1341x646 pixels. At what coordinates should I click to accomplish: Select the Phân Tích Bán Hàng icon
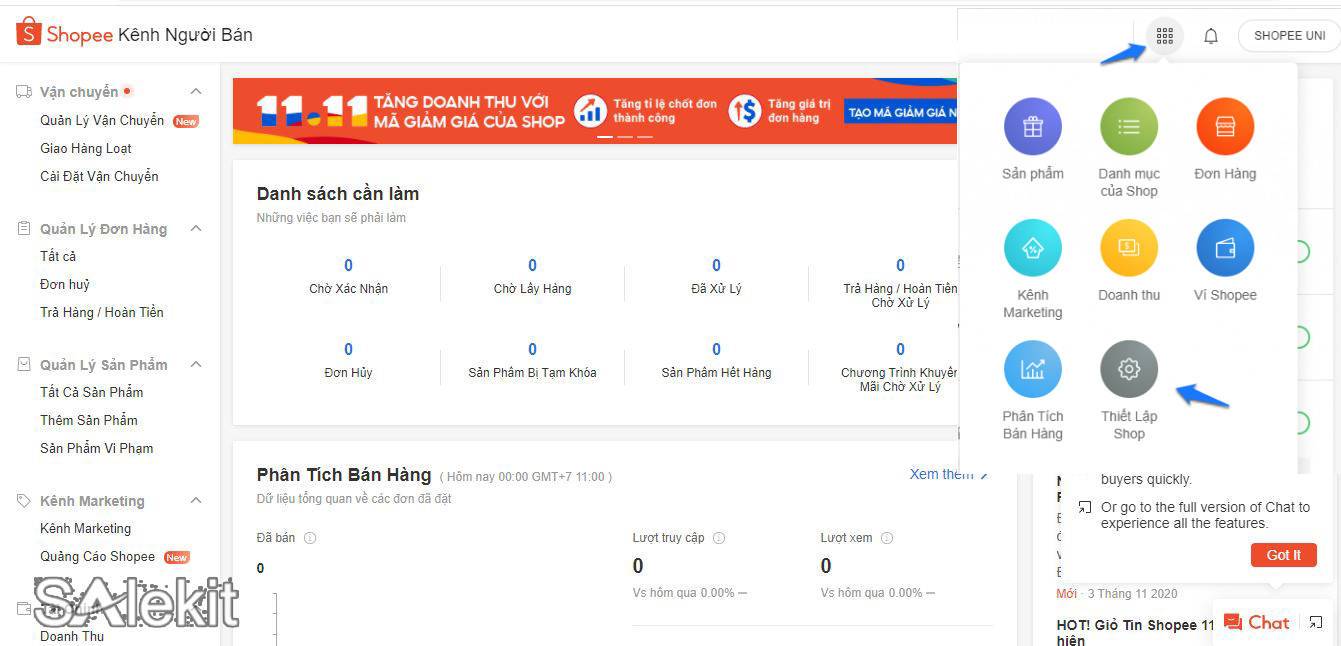point(1032,368)
